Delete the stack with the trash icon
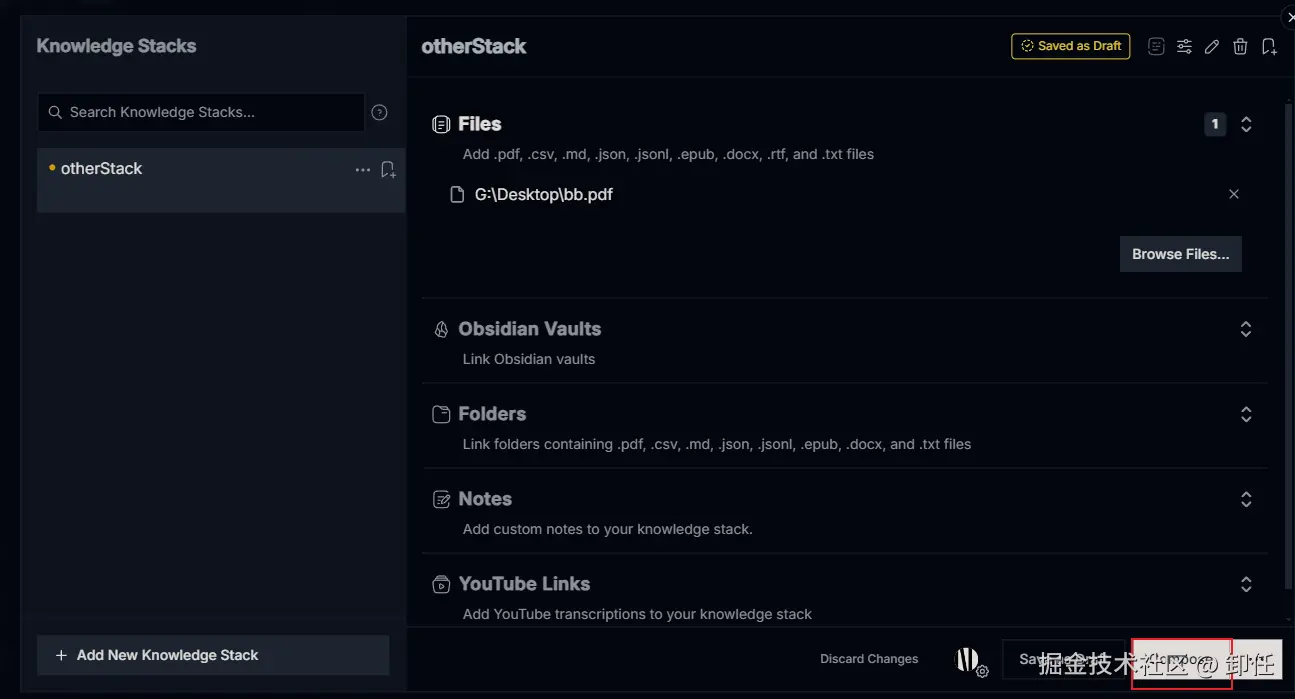The image size is (1295, 699). [1240, 46]
